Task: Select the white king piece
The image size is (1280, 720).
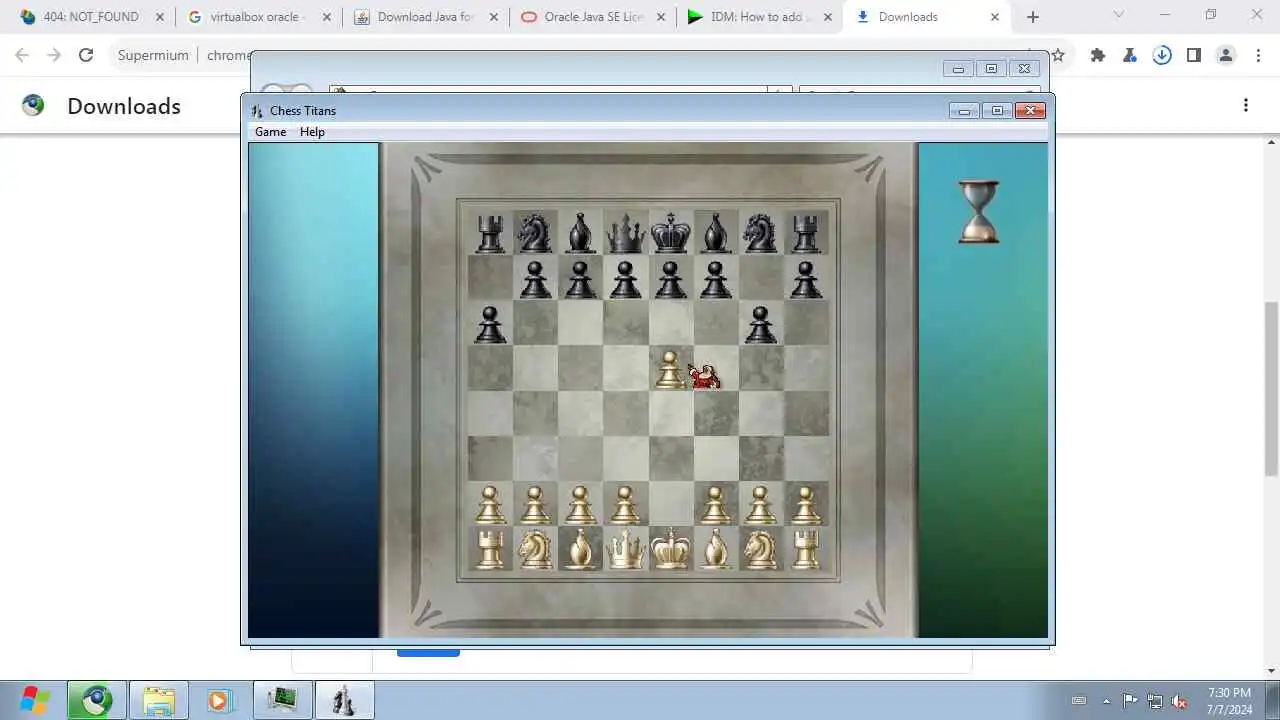Action: [x=671, y=549]
